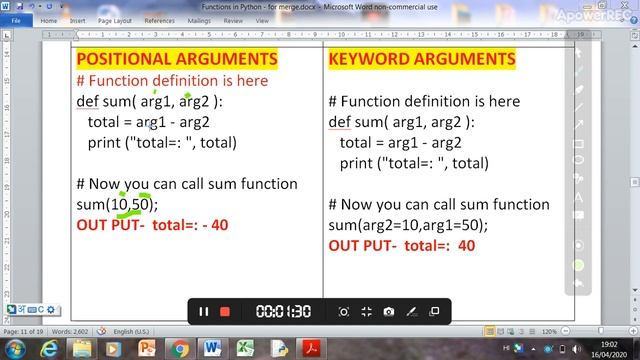Toggle ruler button above vertical scrollbar

tap(635, 36)
